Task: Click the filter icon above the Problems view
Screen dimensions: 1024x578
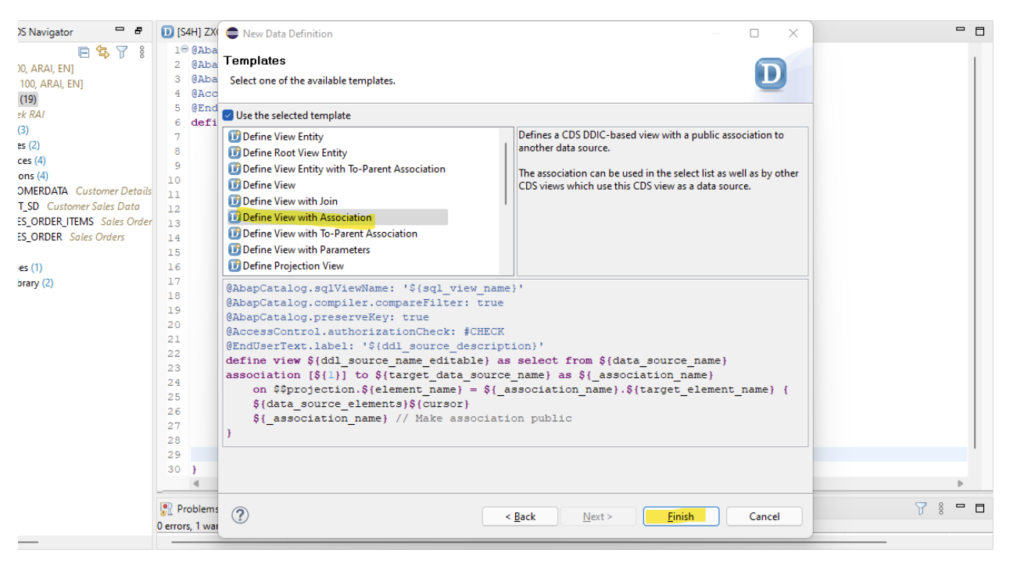Action: click(920, 506)
